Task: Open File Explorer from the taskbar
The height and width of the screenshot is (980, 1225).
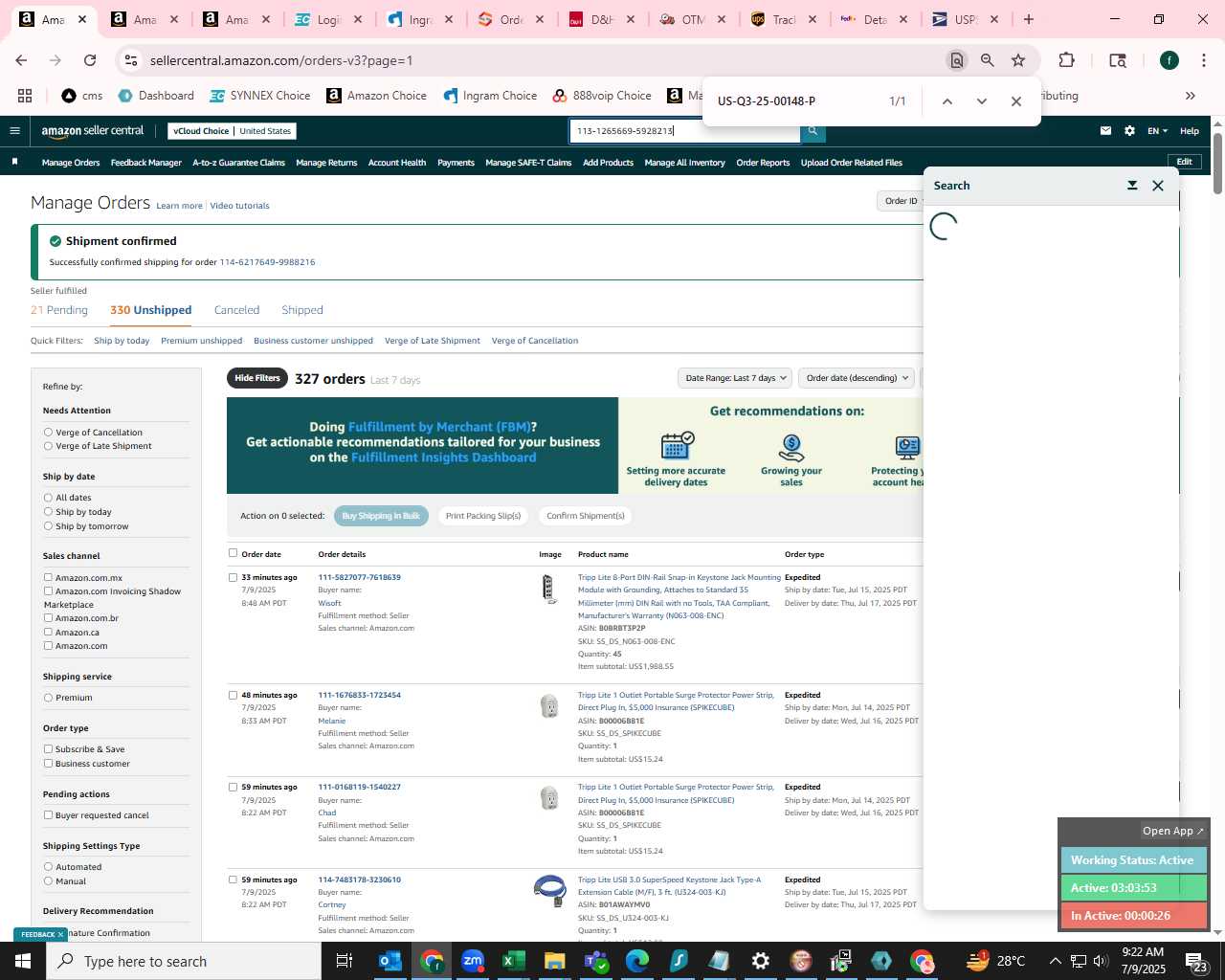Action: pyautogui.click(x=555, y=961)
